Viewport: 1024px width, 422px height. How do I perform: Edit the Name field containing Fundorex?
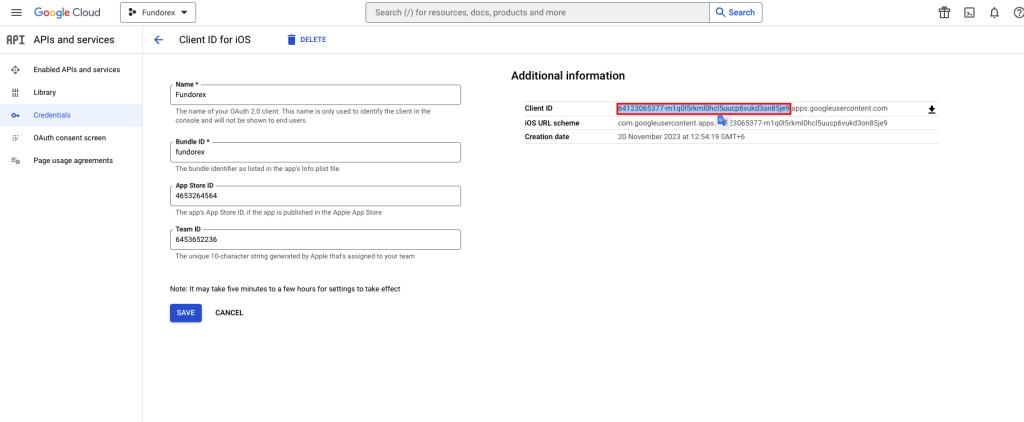click(x=315, y=95)
